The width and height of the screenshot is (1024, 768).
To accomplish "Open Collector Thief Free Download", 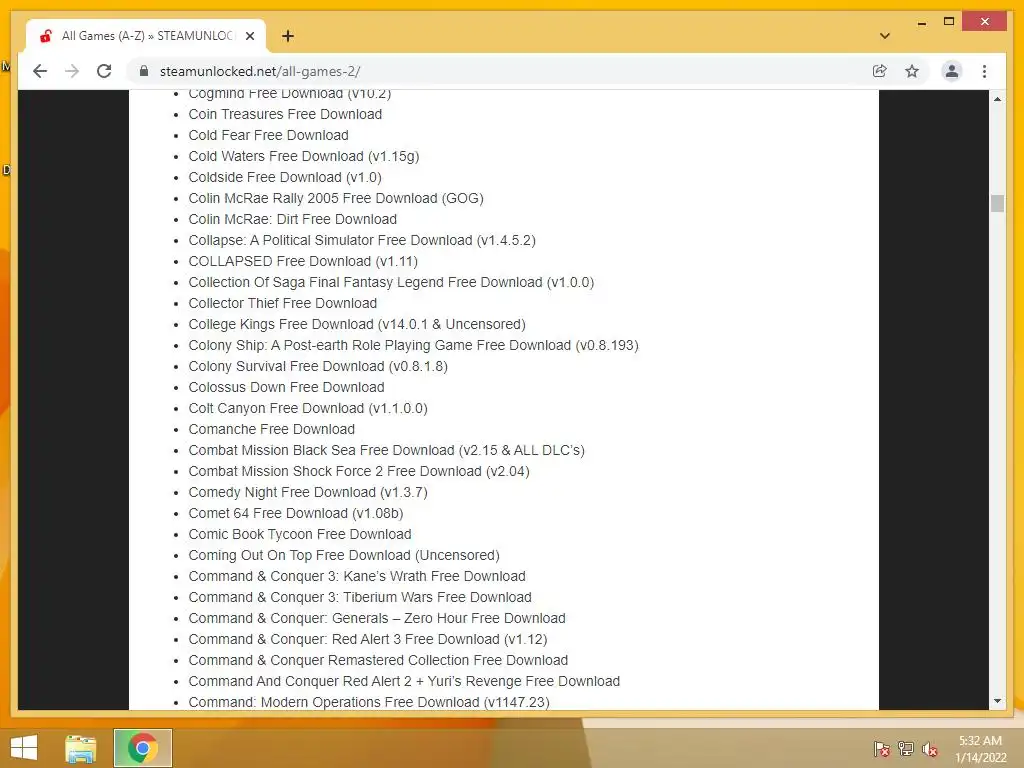I will pos(282,303).
